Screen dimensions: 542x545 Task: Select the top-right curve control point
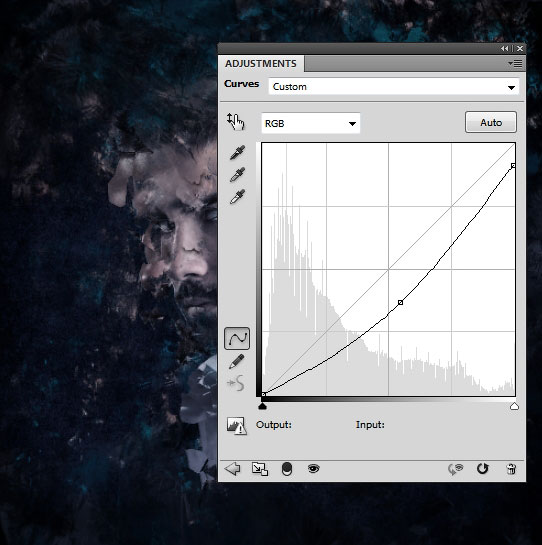pos(513,165)
